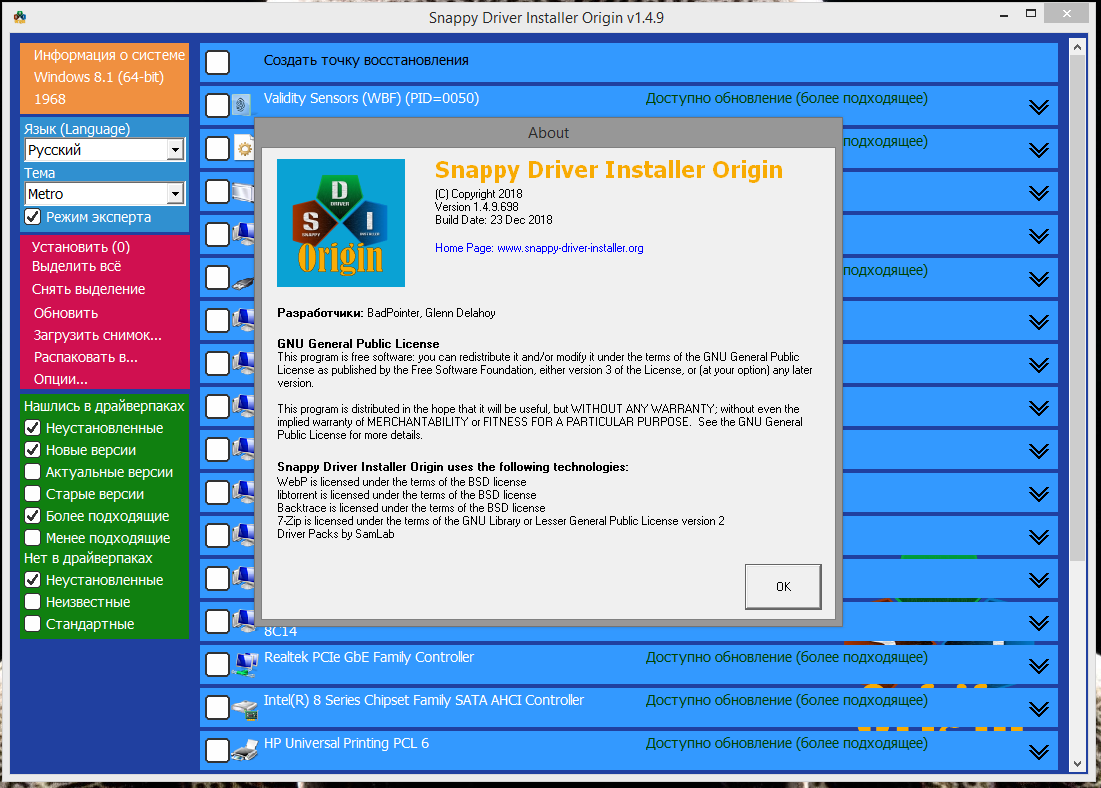Expand the Intel SATA AHCI Controller row chevron
This screenshot has height=788, width=1101.
[1039, 709]
